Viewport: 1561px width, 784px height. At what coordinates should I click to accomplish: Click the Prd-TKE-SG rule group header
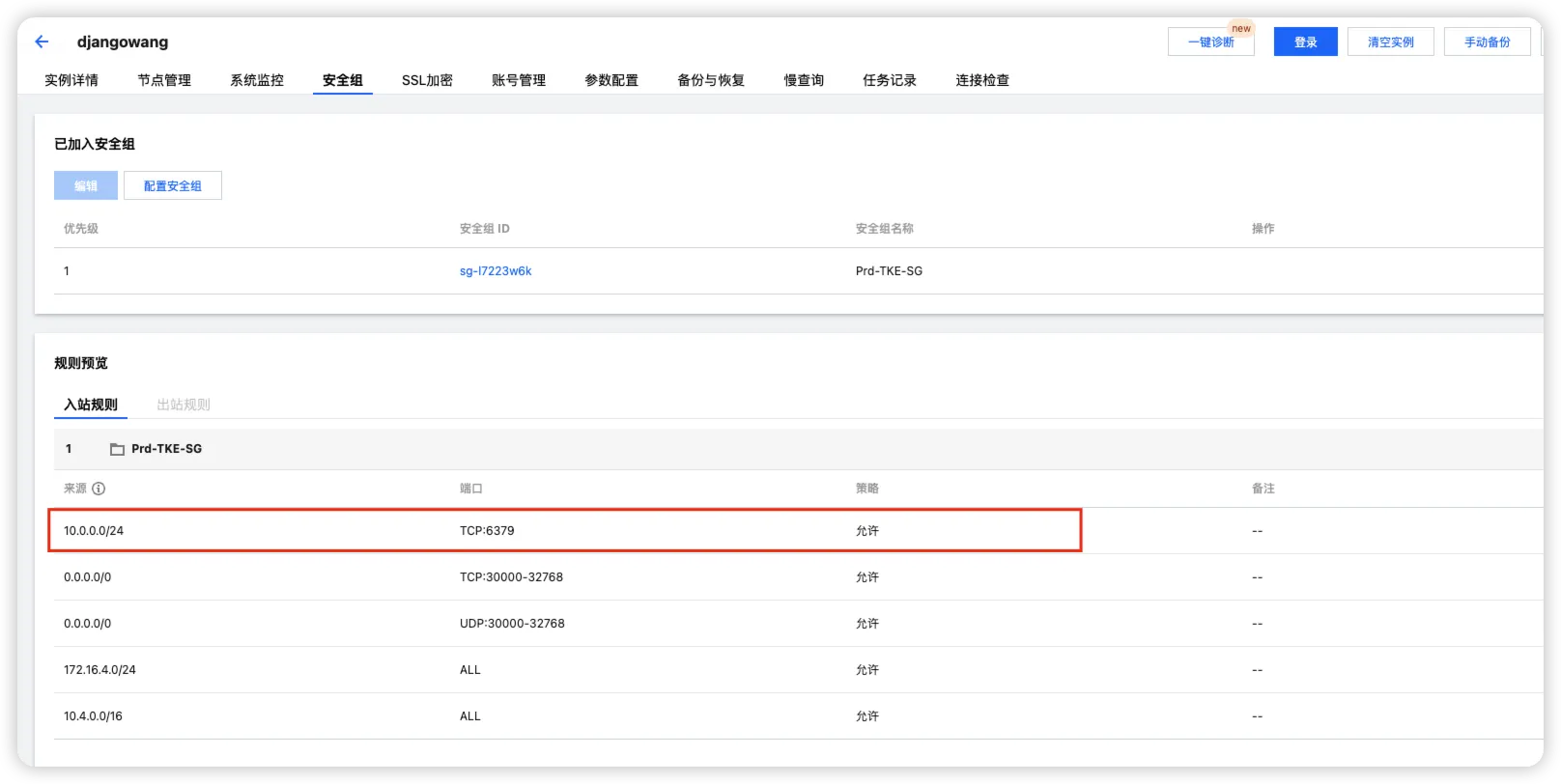(x=798, y=449)
